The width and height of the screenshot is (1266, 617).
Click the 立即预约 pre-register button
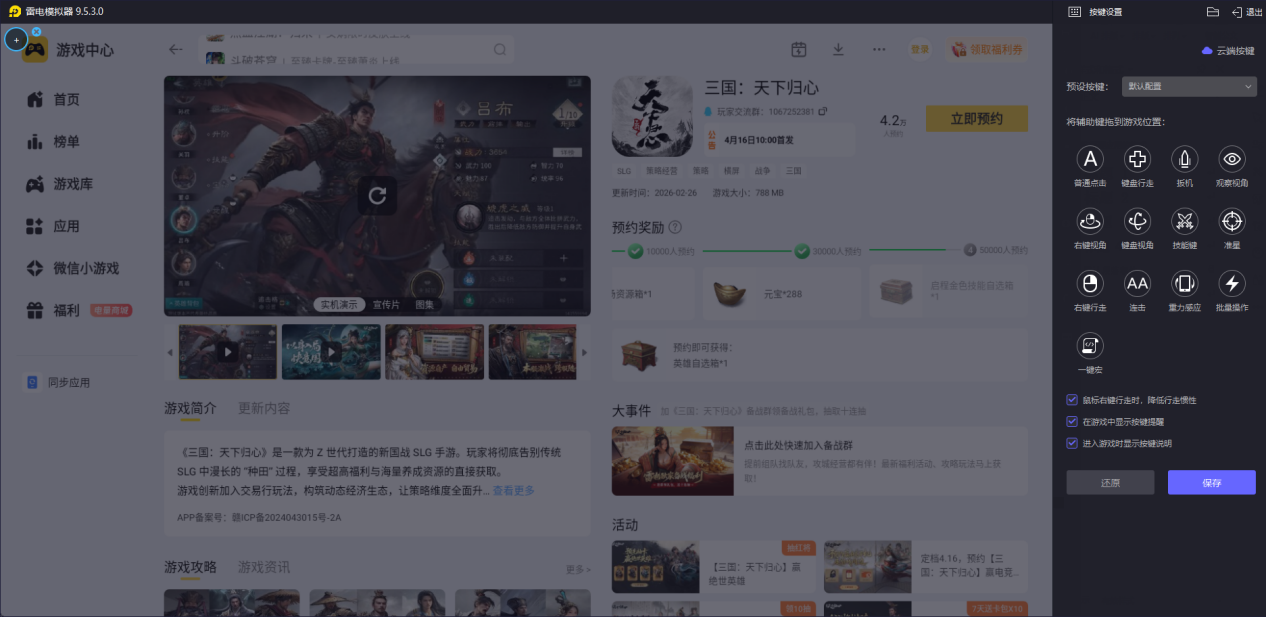point(976,119)
